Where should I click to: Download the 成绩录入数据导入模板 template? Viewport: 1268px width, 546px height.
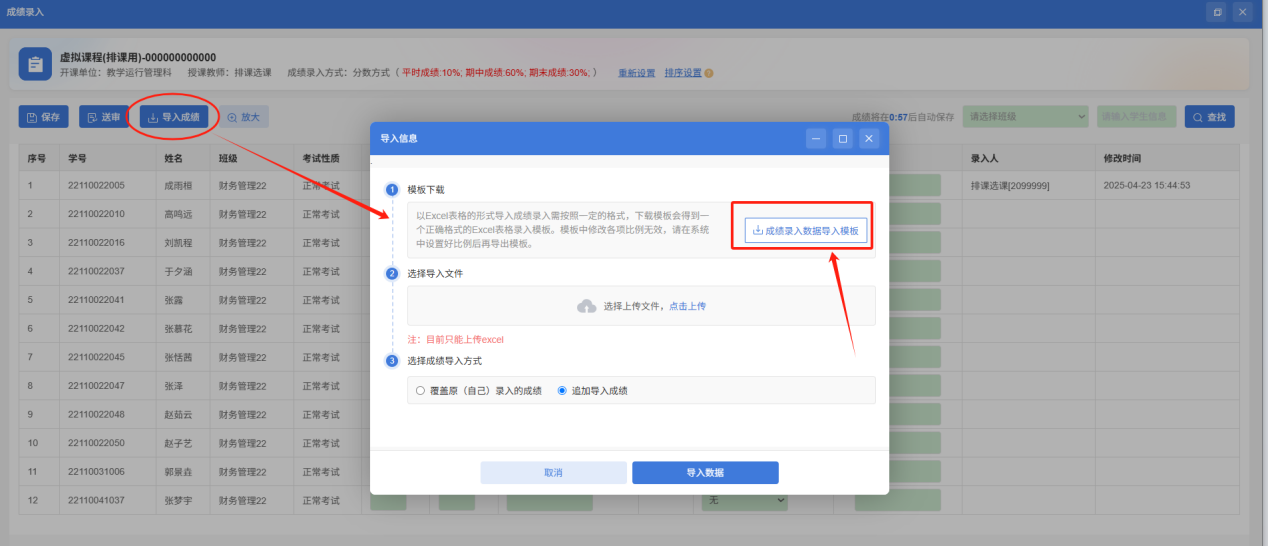(x=805, y=230)
